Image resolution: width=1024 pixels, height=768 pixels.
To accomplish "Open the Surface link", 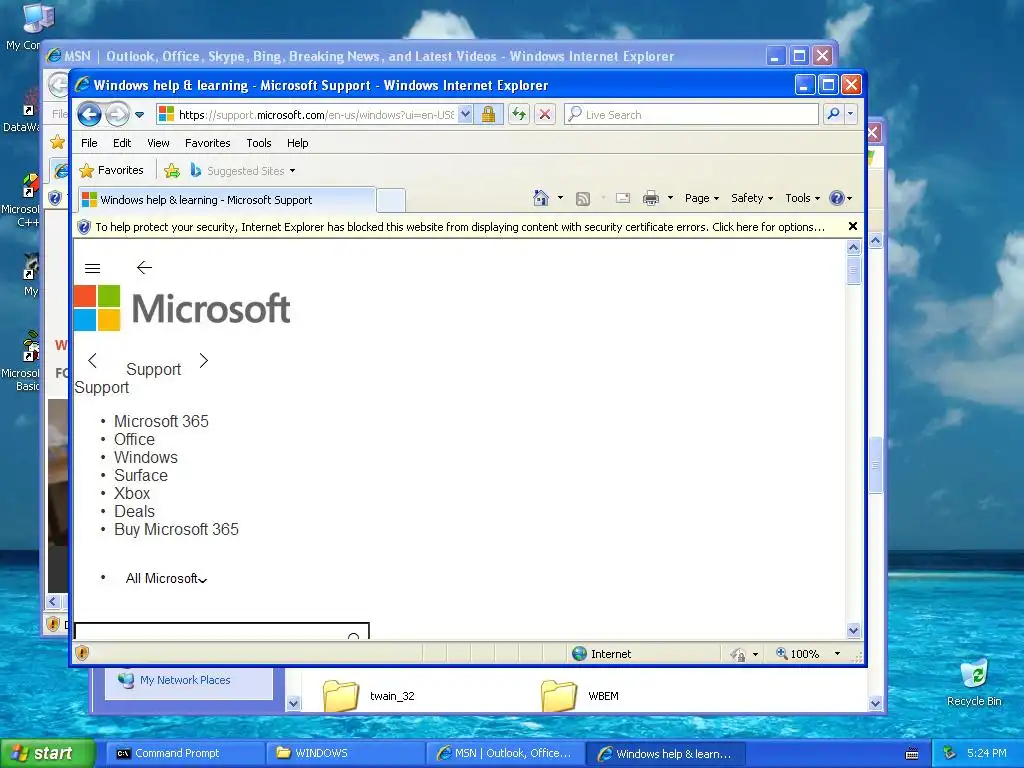I will point(141,475).
